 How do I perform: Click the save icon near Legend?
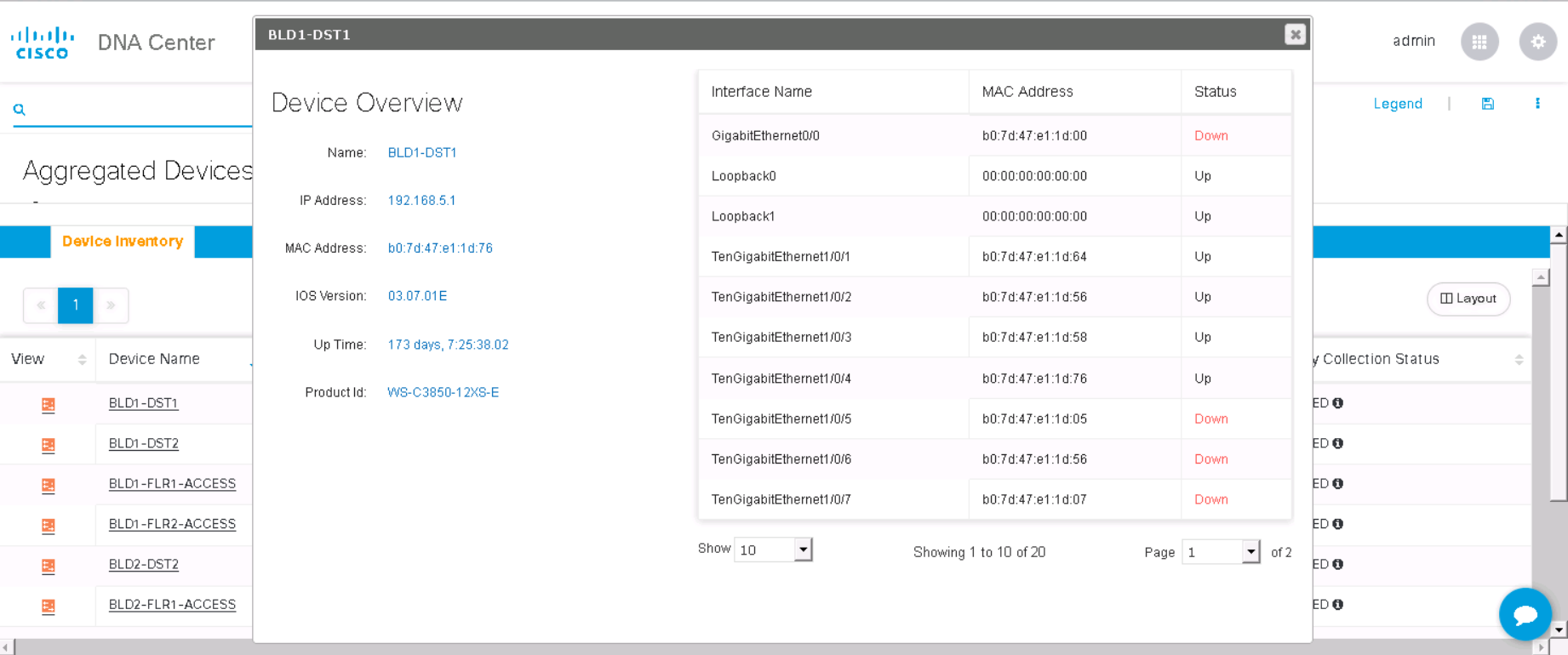click(1488, 104)
